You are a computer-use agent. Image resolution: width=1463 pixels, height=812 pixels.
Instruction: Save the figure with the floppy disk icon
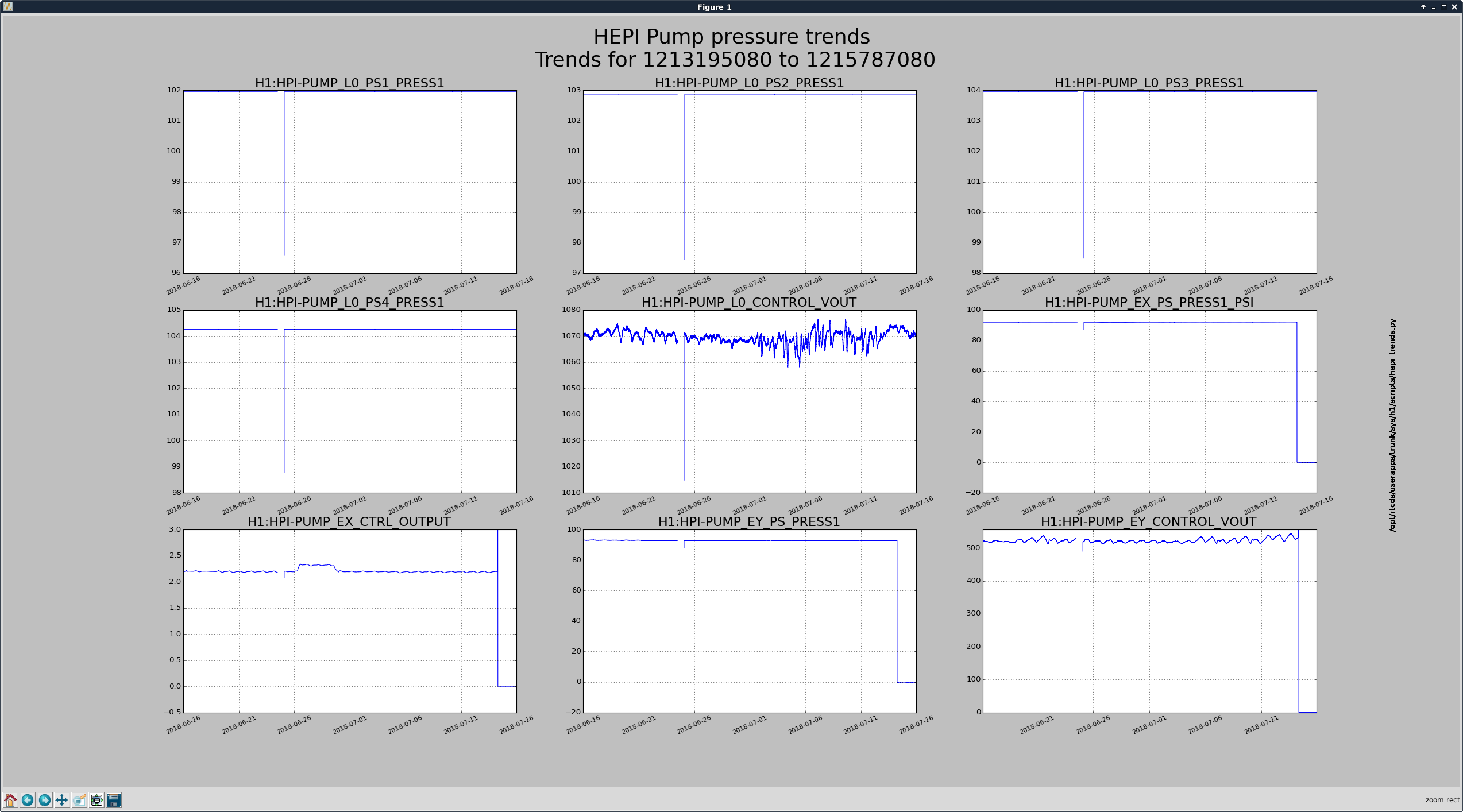tap(114, 800)
